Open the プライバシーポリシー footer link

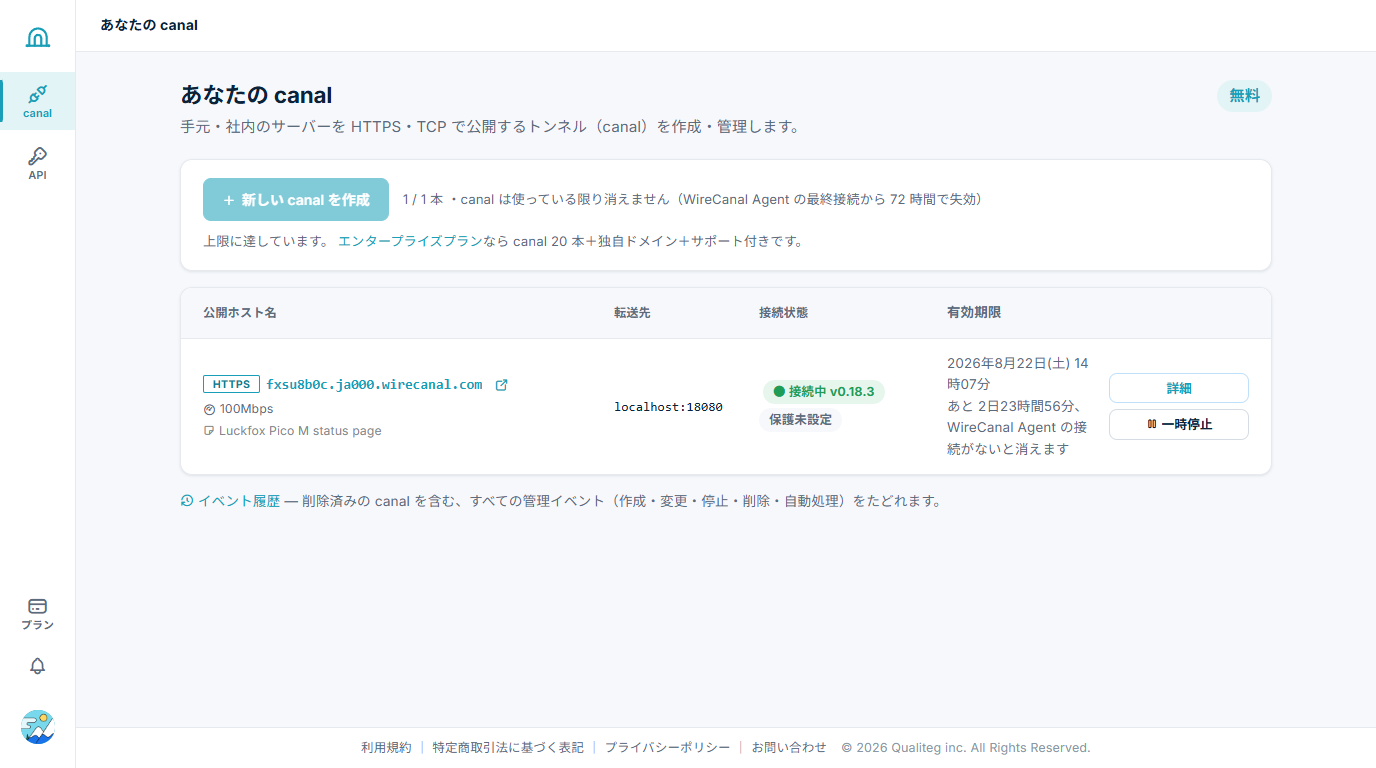click(667, 747)
